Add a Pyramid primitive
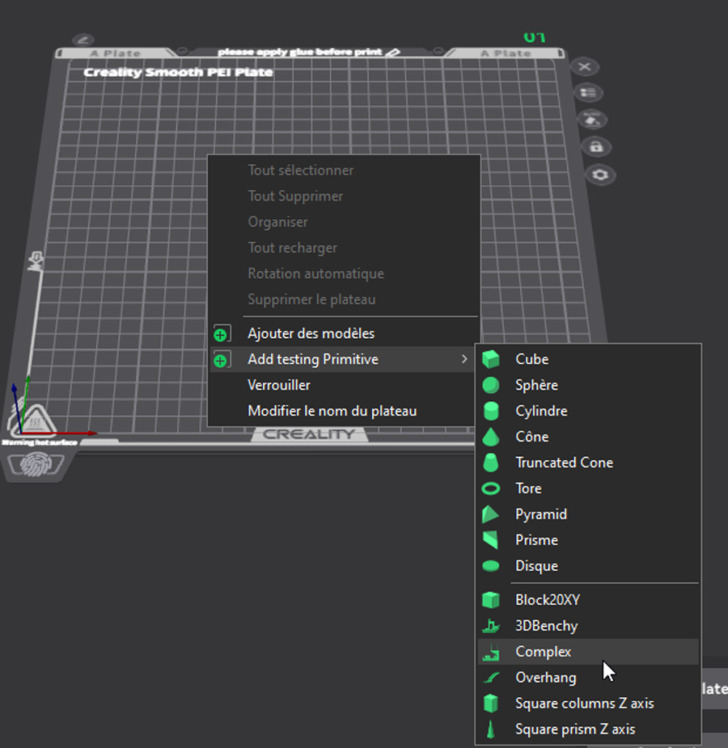Image resolution: width=728 pixels, height=748 pixels. tap(588, 514)
